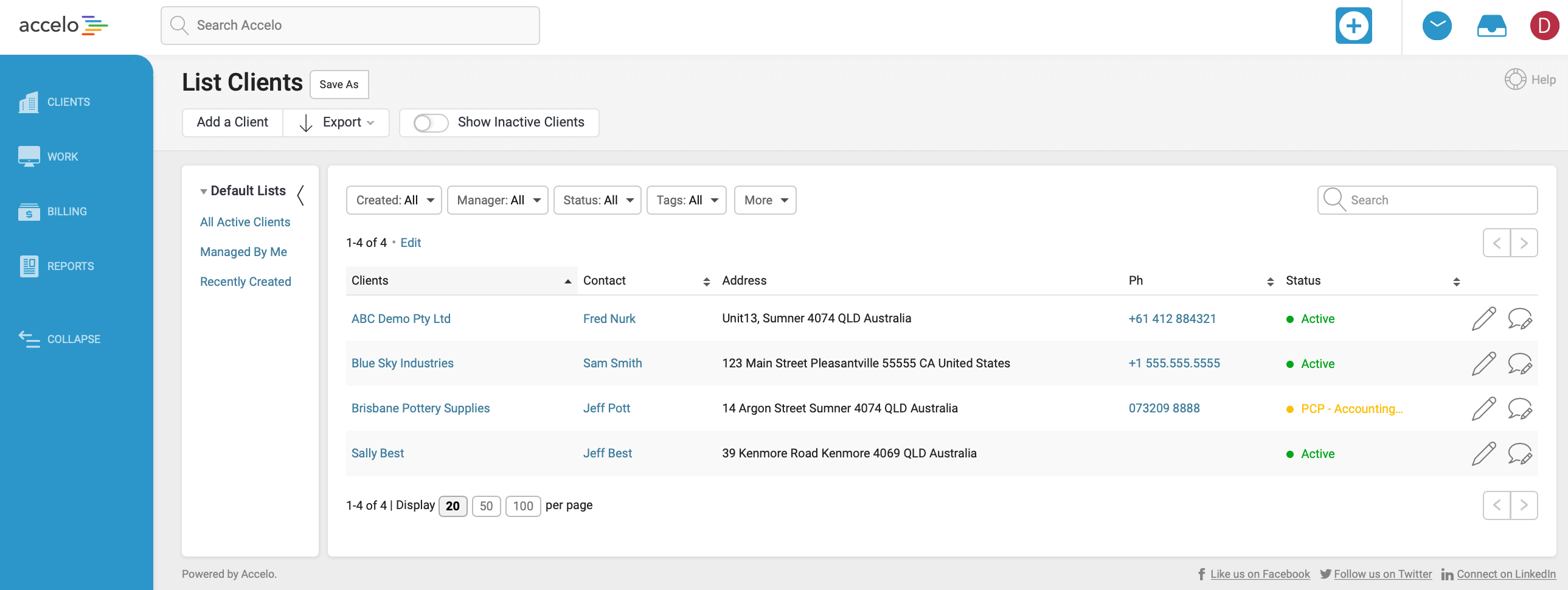The width and height of the screenshot is (1568, 590).
Task: Go to previous page using top left arrow
Action: click(x=1496, y=243)
